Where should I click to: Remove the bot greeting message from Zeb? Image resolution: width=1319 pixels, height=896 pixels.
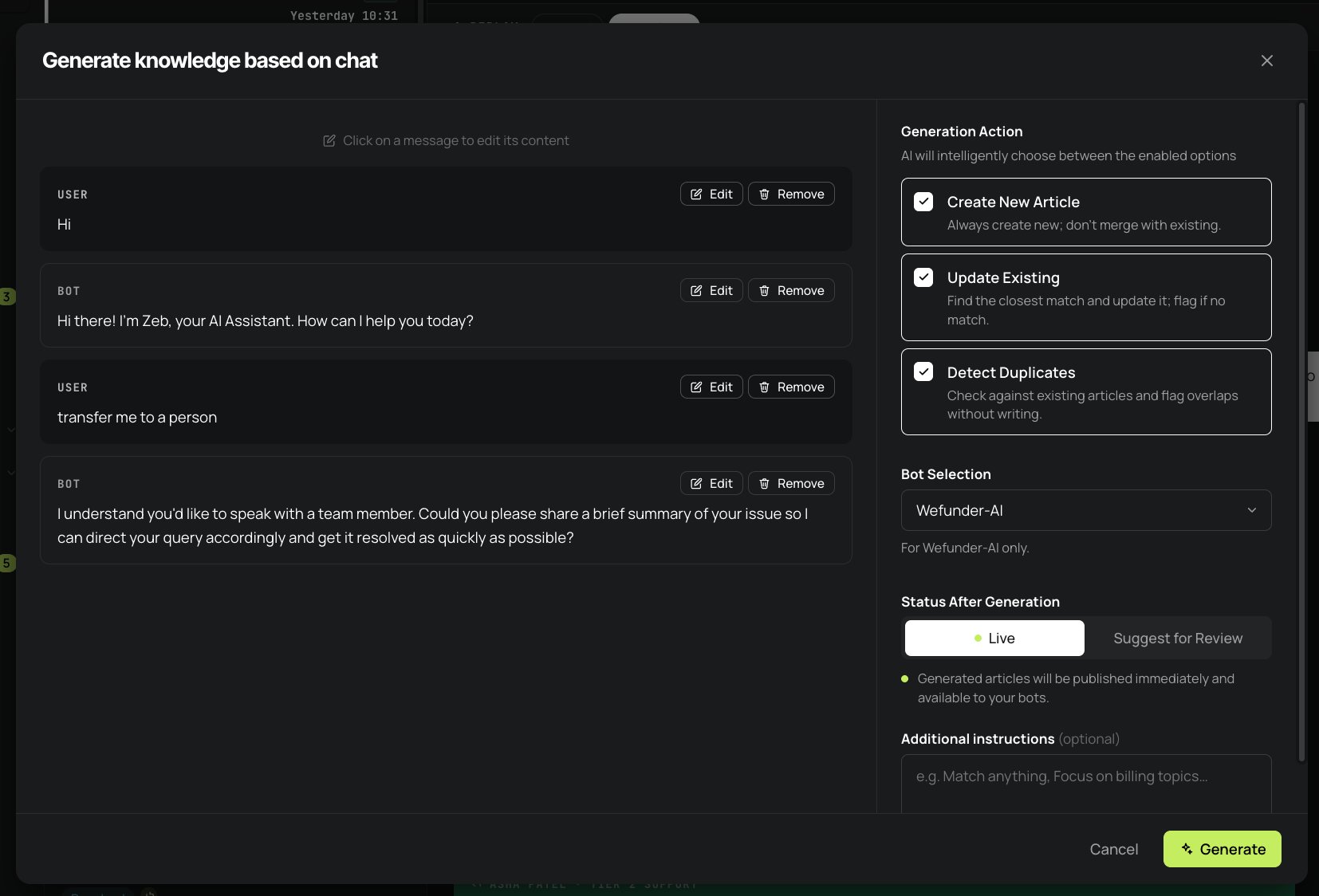(x=791, y=290)
